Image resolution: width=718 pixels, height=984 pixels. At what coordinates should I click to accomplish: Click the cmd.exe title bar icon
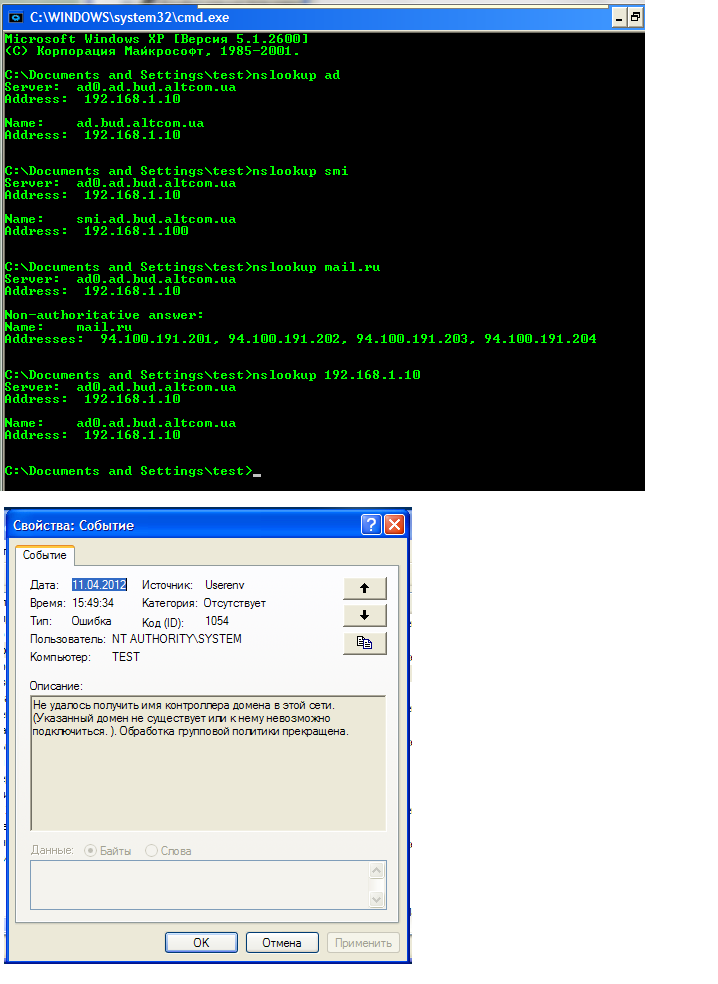[x=16, y=18]
